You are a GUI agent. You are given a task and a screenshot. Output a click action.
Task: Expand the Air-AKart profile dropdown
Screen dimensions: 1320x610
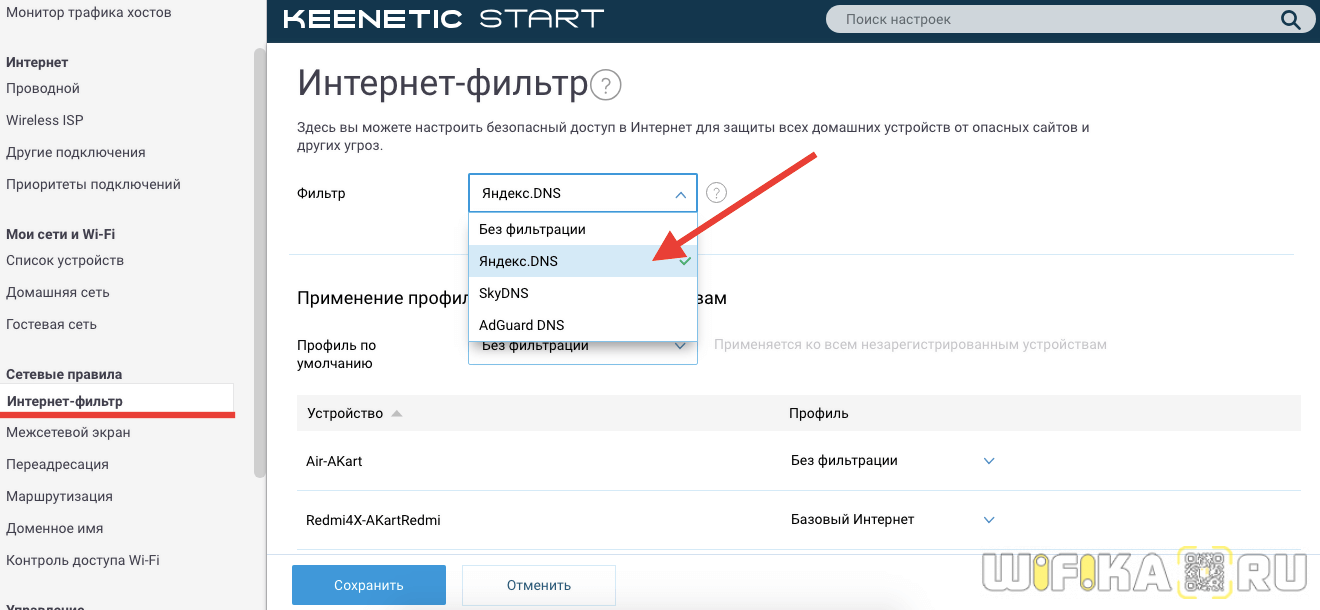coord(989,461)
